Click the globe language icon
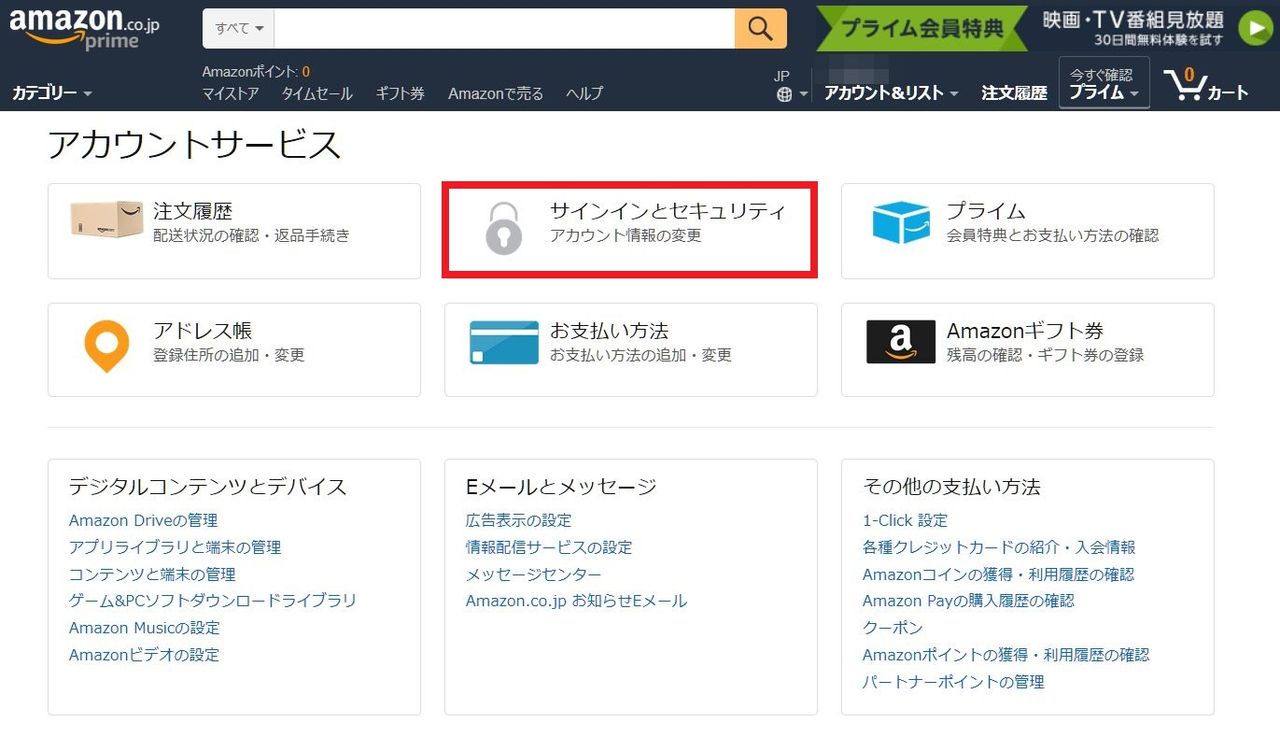 click(784, 94)
